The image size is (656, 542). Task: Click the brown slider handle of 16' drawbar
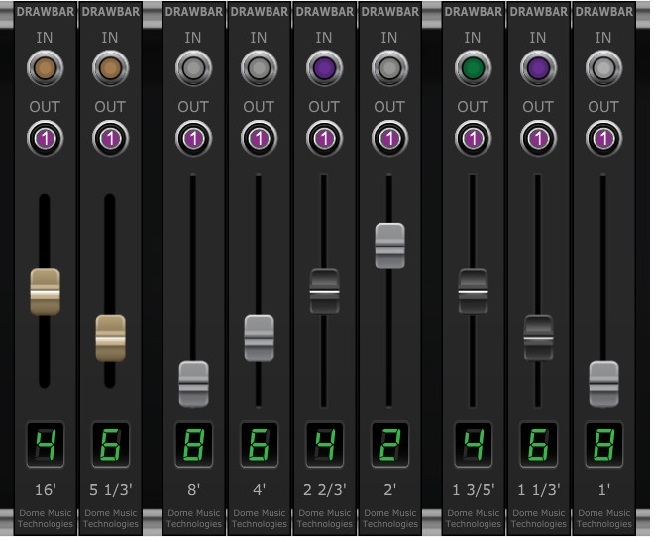tap(45, 292)
